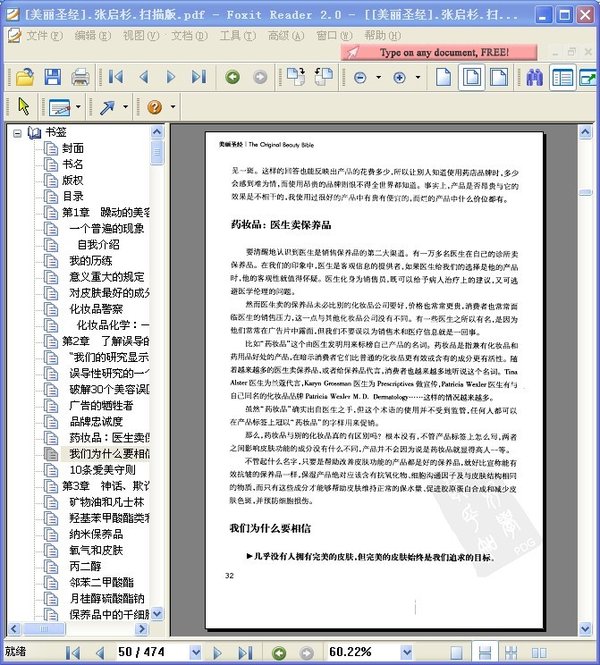Click 'Type on any document, FREE!' banner
The image size is (600, 665).
tap(439, 53)
